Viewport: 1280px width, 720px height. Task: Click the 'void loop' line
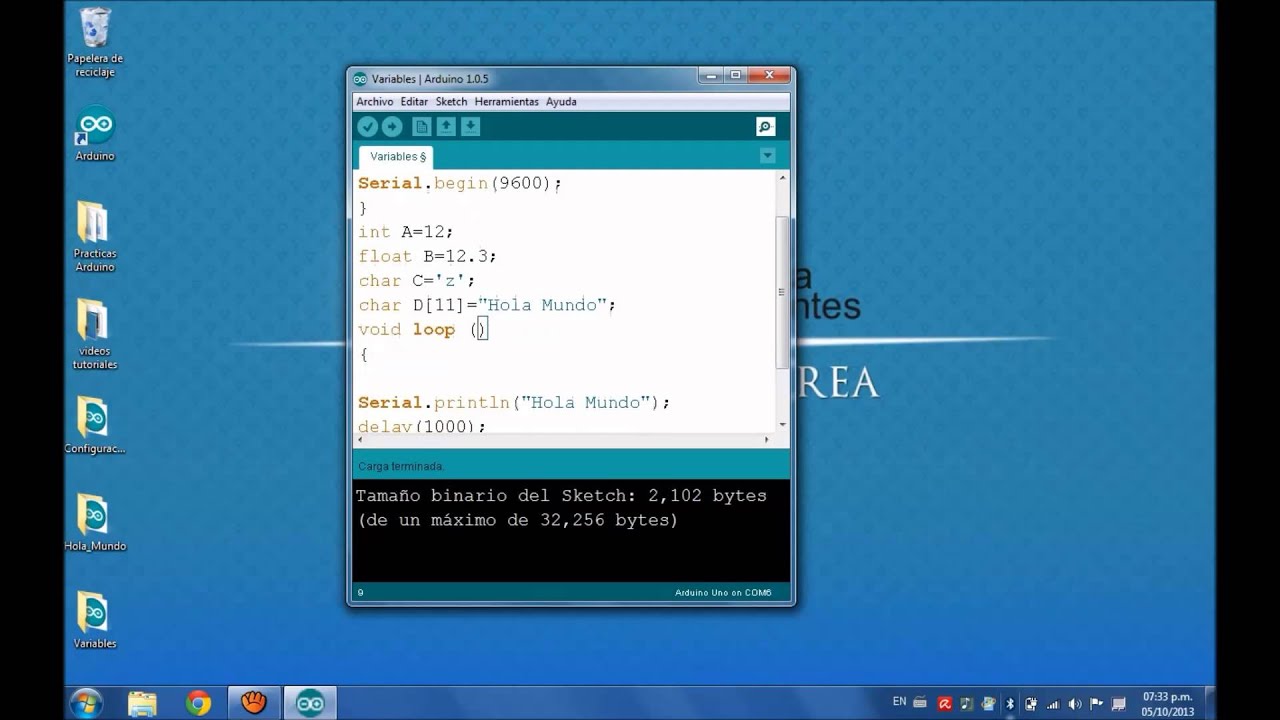pos(422,330)
